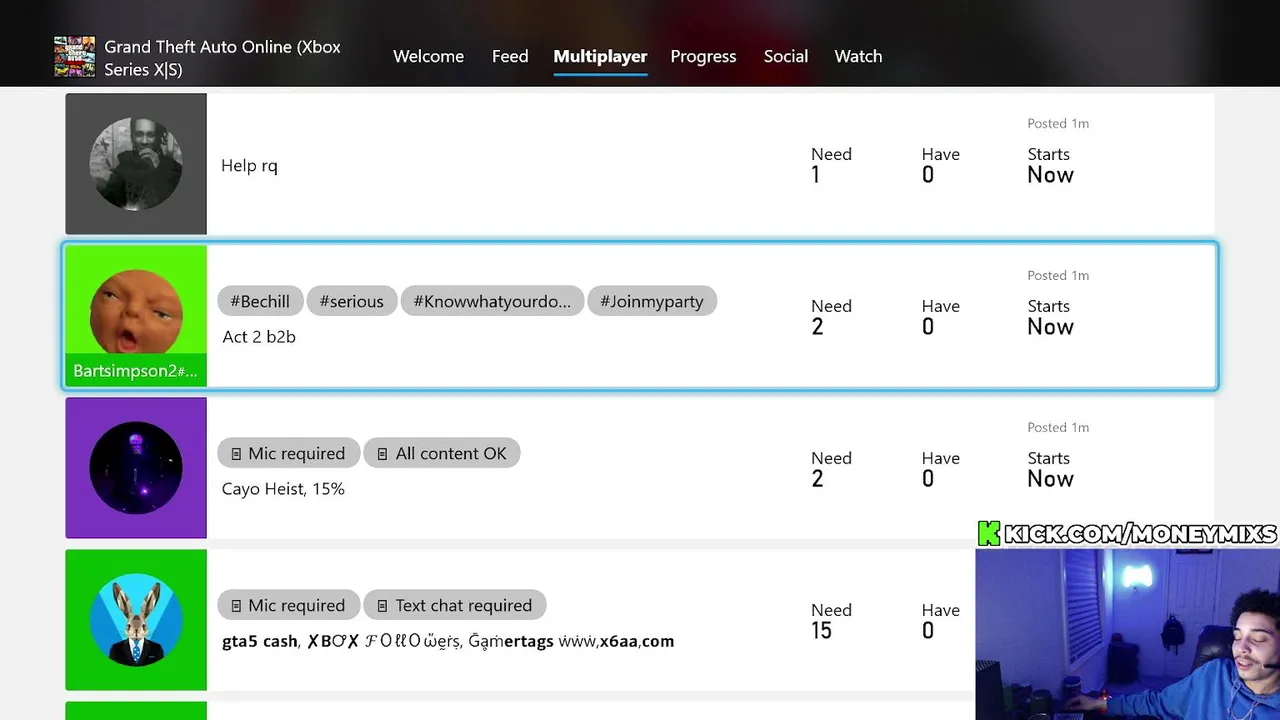Viewport: 1280px width, 720px height.
Task: Click the All content OK tag
Action: [442, 453]
